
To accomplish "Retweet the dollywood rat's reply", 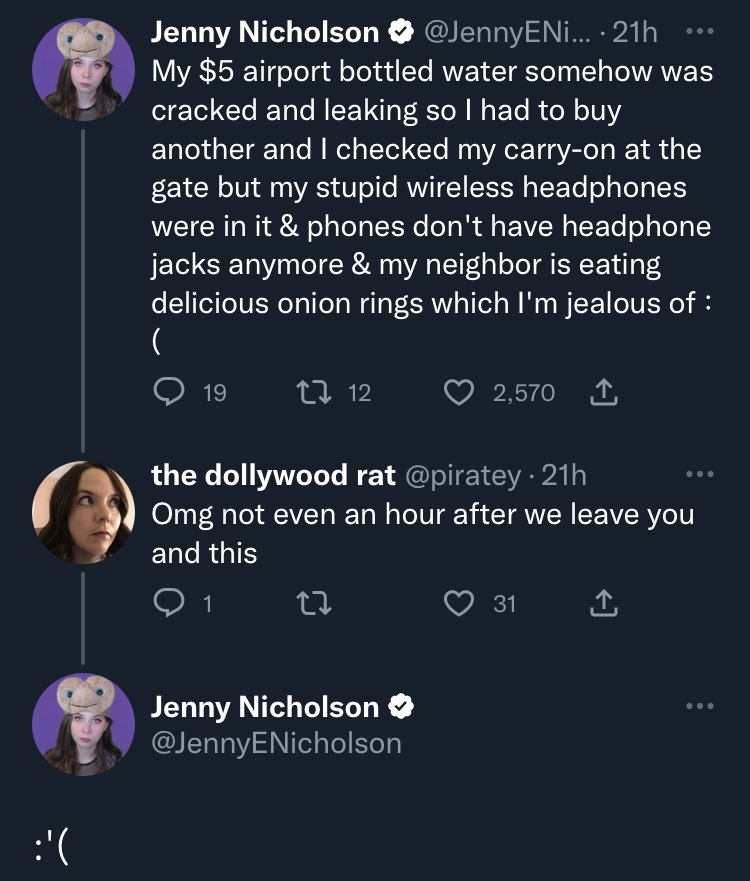I will click(x=311, y=602).
